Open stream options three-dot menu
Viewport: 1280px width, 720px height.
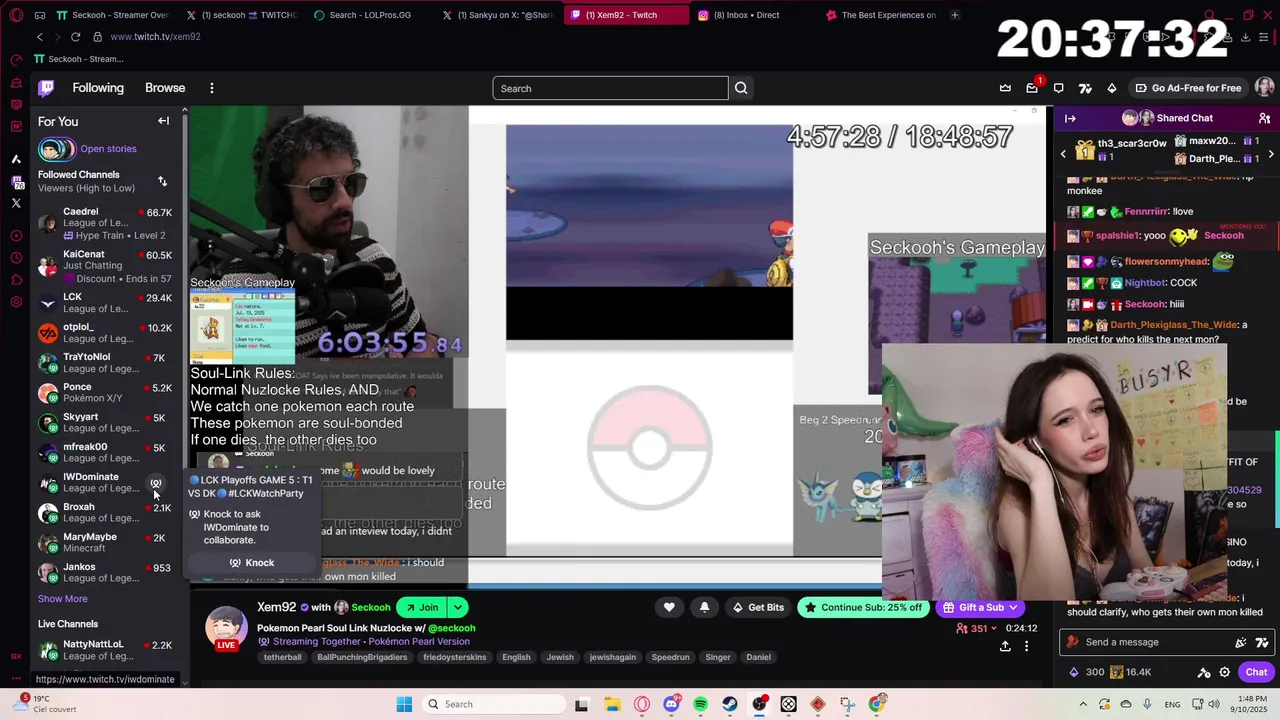(1026, 646)
